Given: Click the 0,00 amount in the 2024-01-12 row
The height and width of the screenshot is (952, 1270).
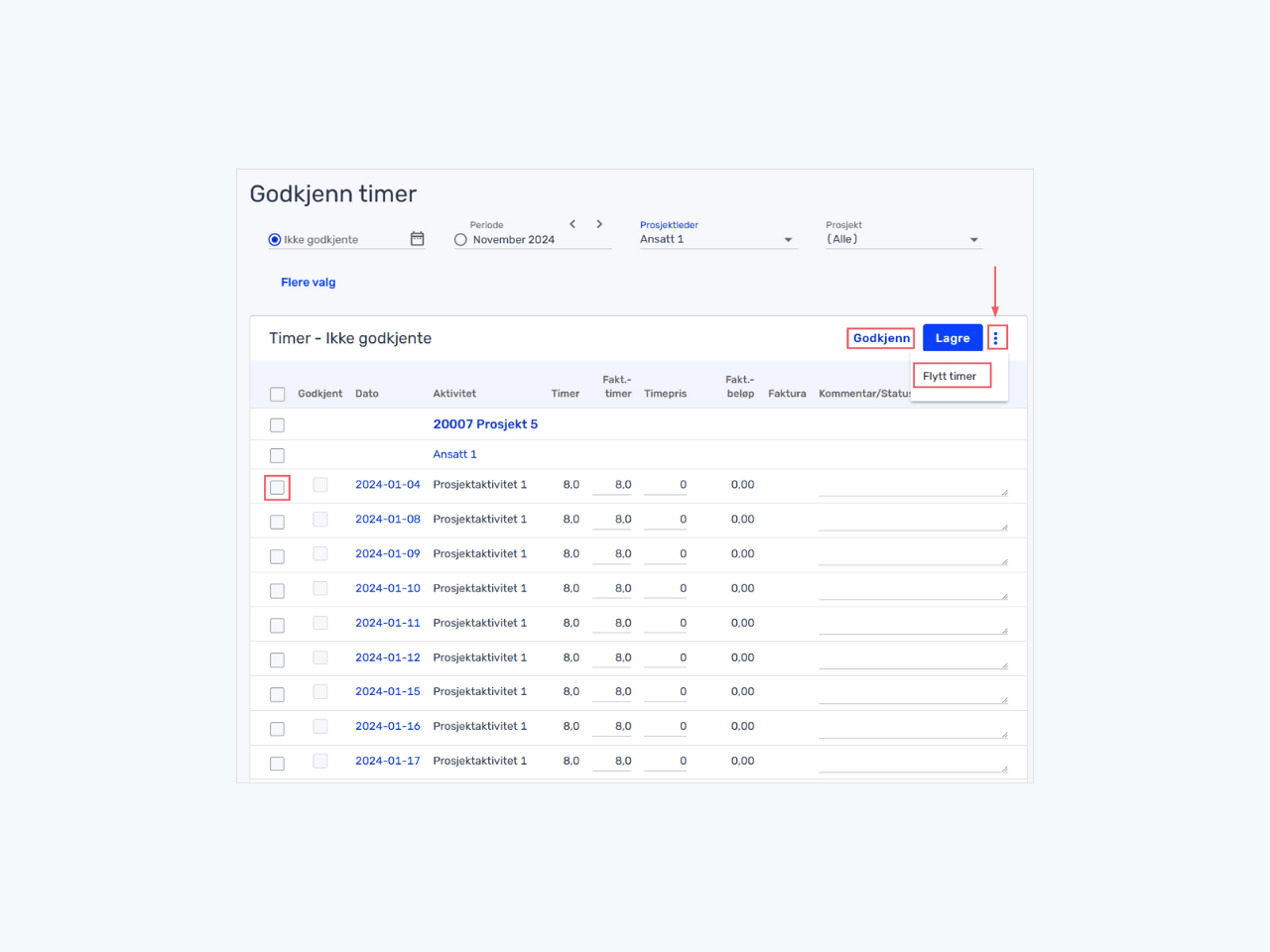Looking at the screenshot, I should point(742,657).
